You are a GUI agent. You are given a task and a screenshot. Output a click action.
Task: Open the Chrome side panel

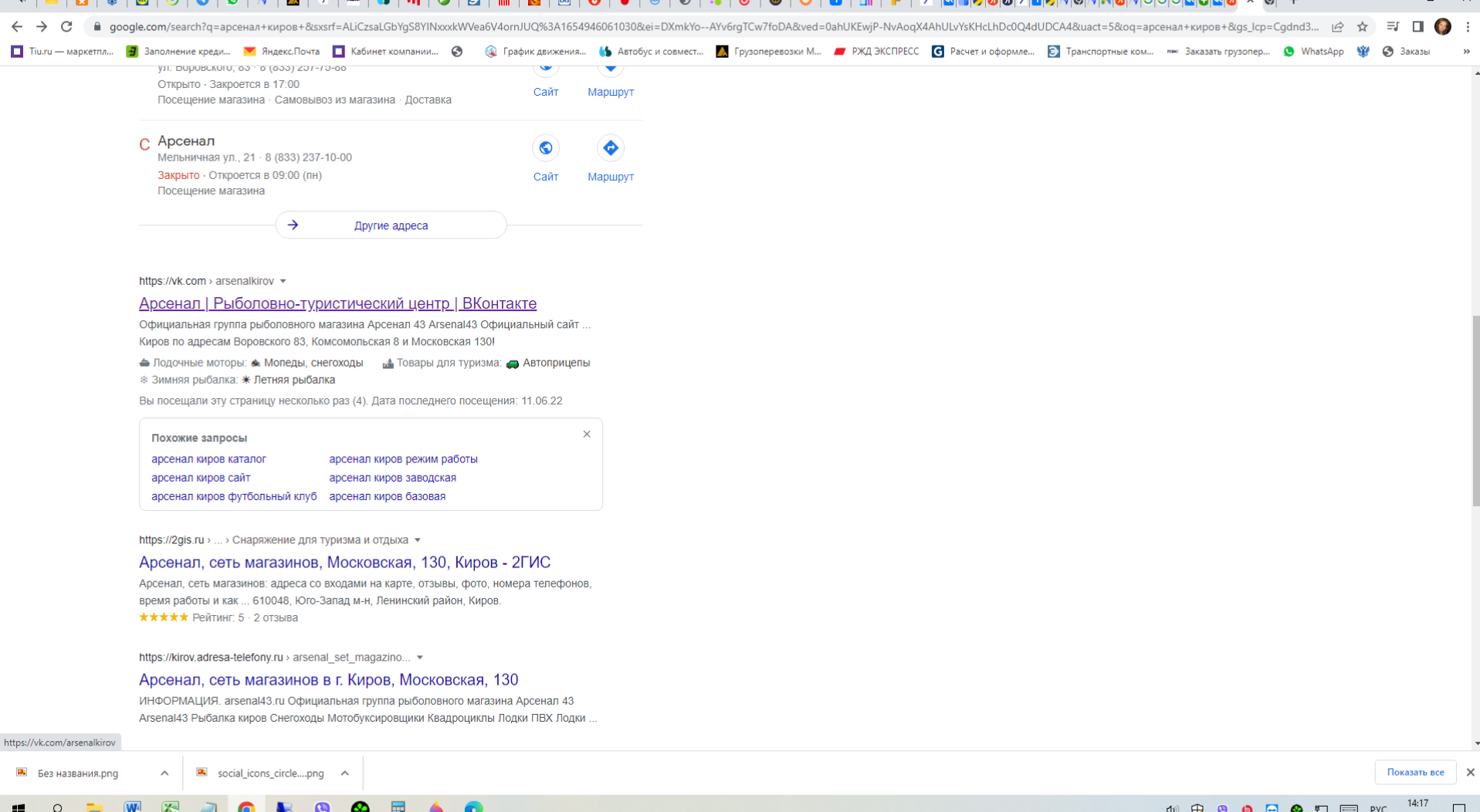[1417, 26]
